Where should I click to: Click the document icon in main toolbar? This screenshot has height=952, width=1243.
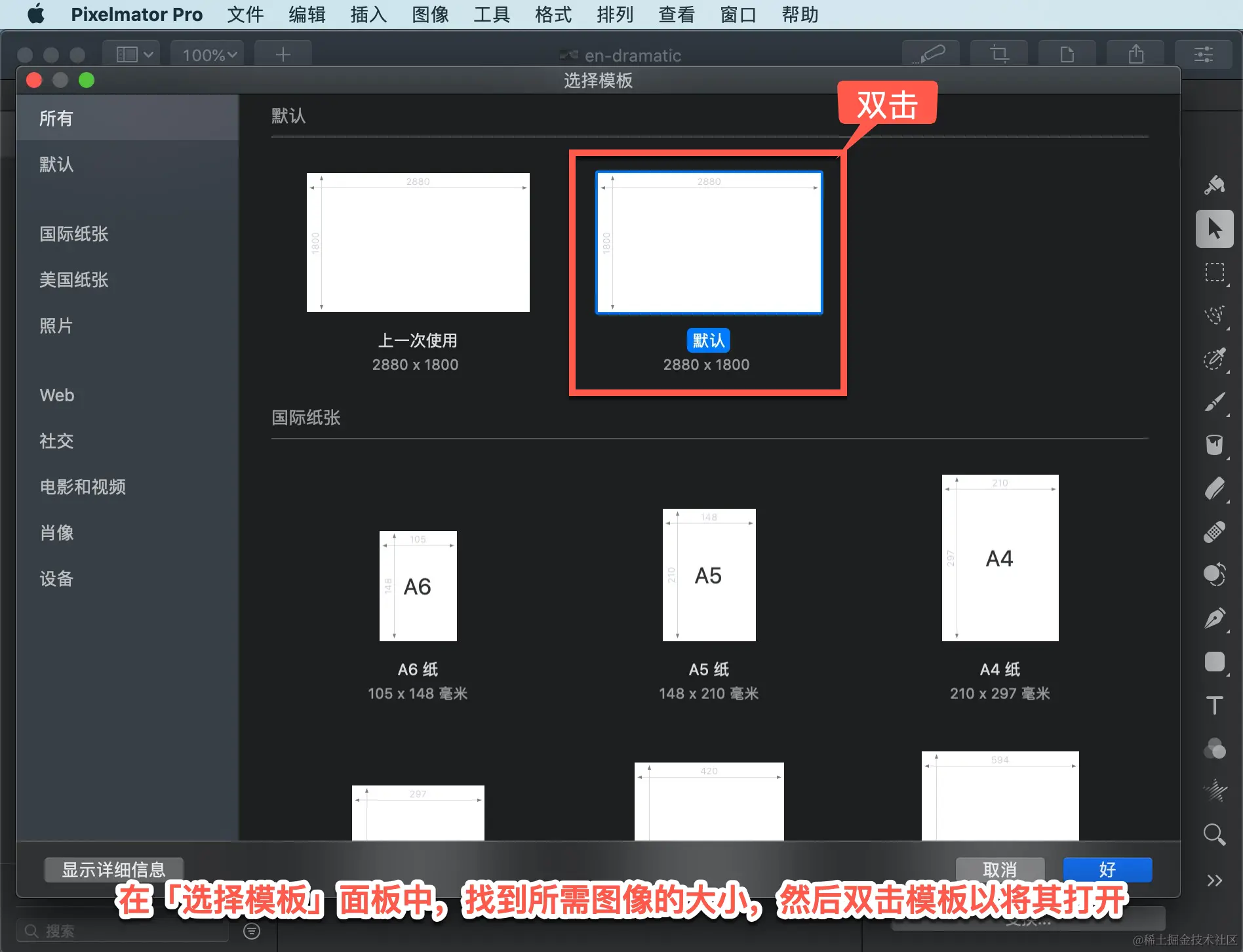point(1067,54)
